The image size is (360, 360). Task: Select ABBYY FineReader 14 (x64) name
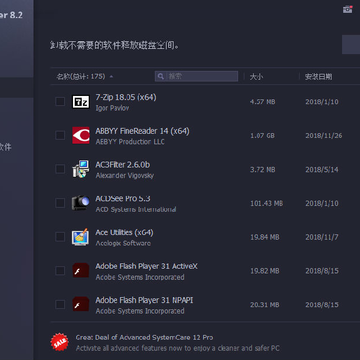[142, 131]
